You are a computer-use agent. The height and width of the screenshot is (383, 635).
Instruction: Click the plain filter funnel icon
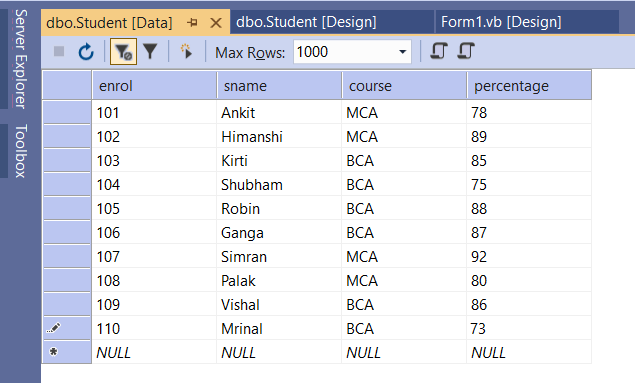click(150, 51)
